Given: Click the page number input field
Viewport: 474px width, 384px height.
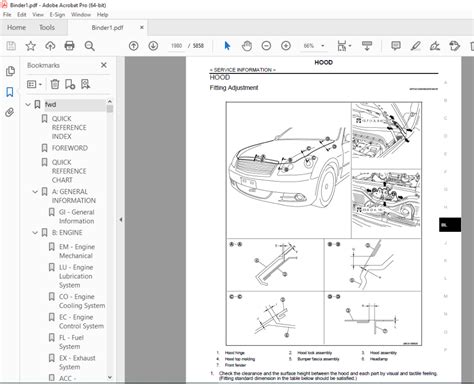Looking at the screenshot, I should click(176, 46).
